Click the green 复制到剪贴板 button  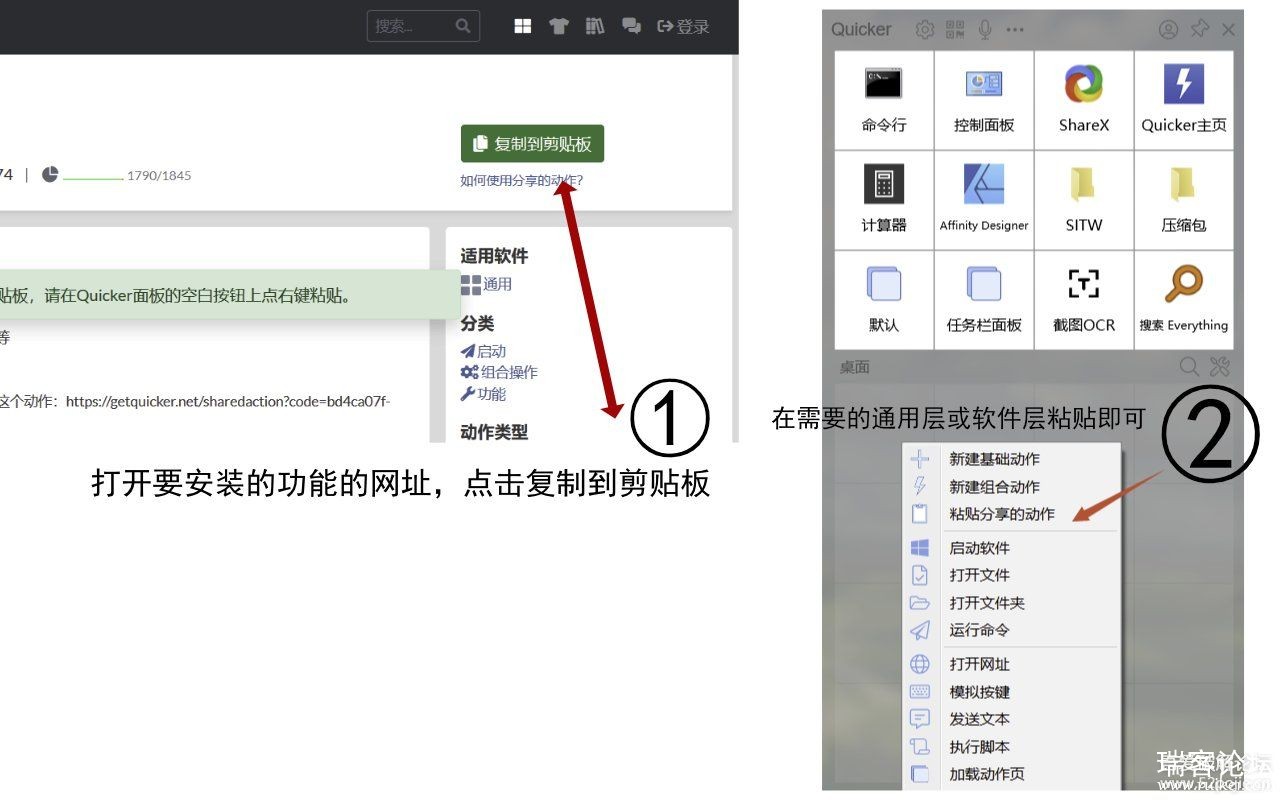click(532, 143)
